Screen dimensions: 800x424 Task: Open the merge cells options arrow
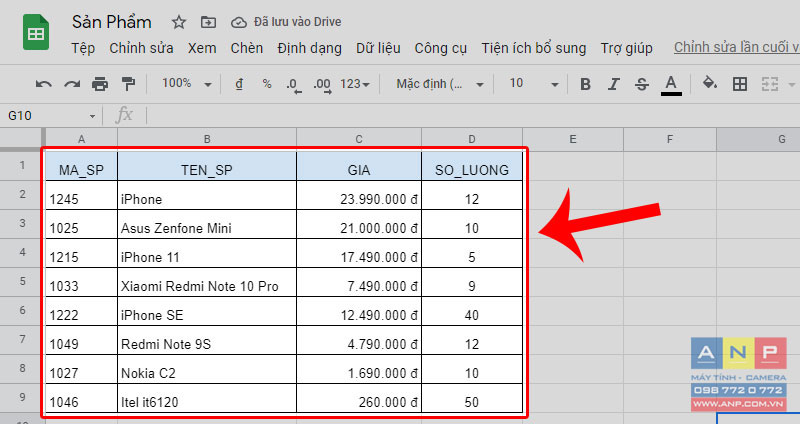click(792, 85)
